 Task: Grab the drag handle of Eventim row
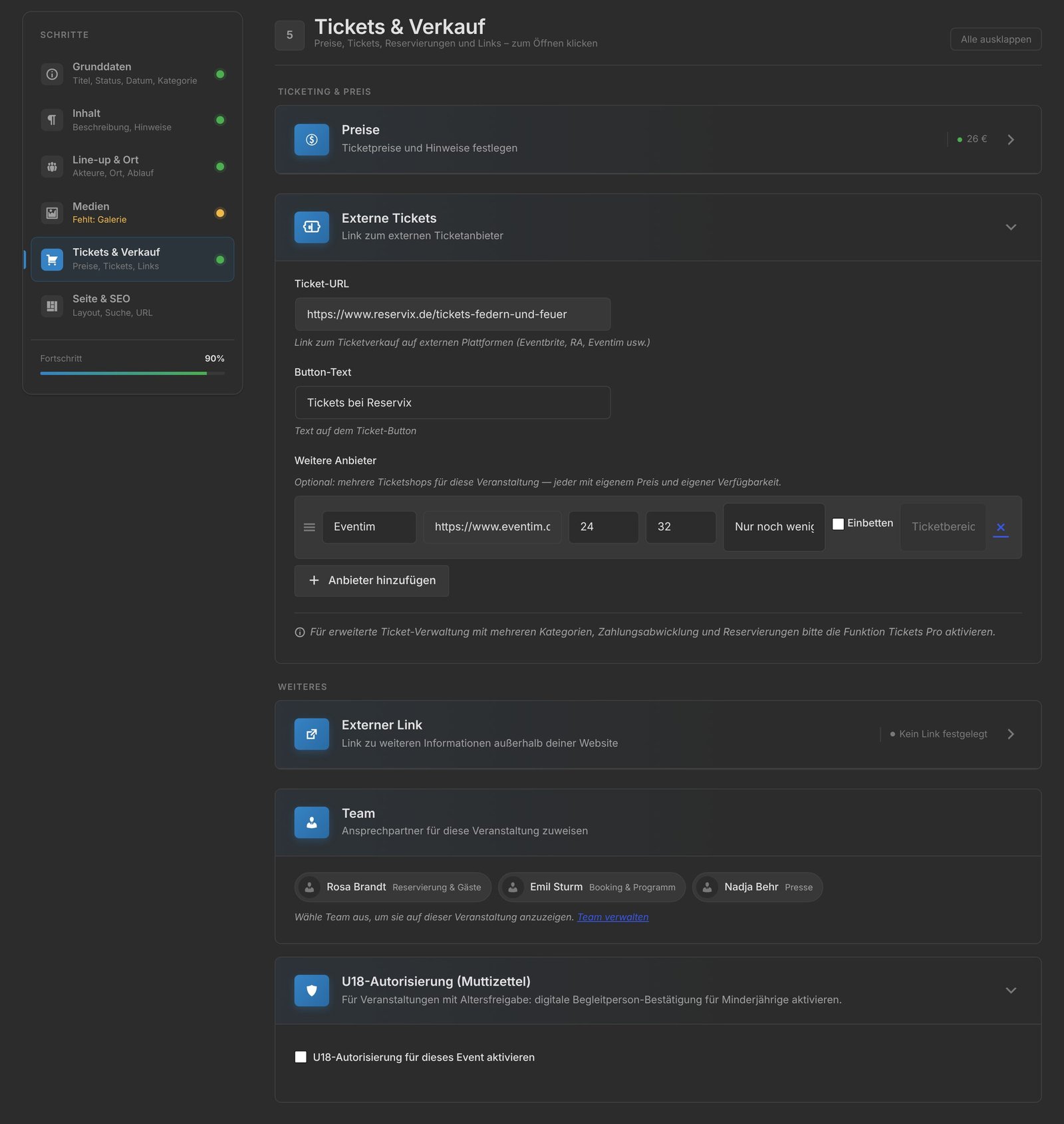pyautogui.click(x=309, y=527)
